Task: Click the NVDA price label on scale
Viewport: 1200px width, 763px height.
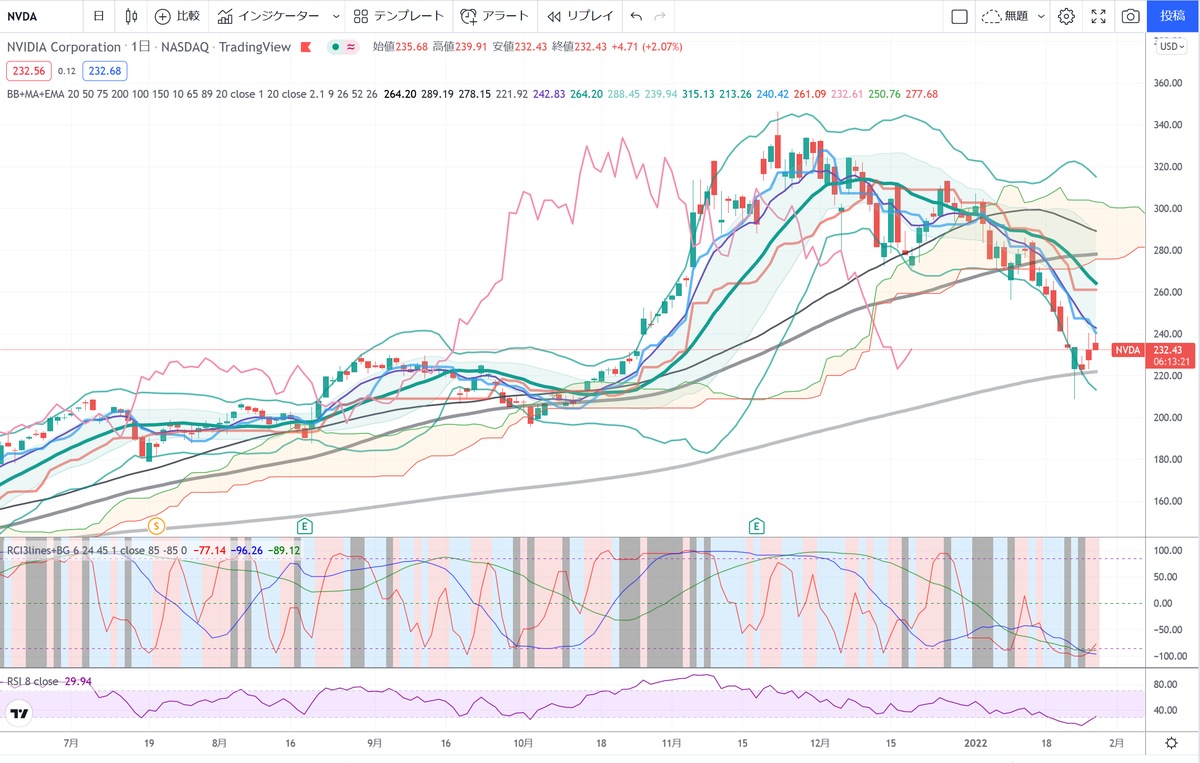Action: click(x=1127, y=349)
